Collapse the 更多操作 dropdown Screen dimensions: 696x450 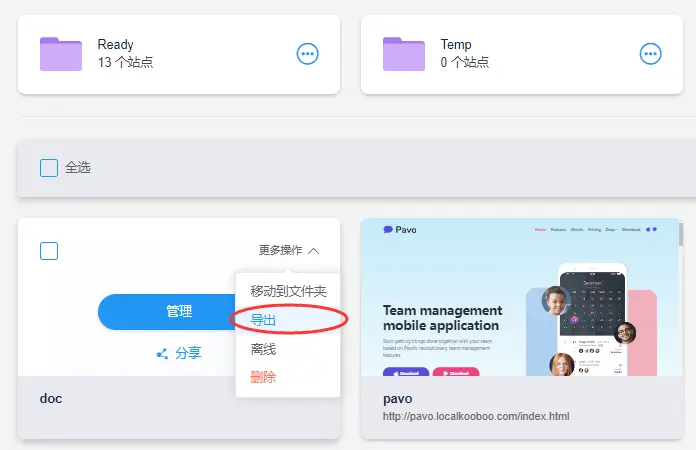[288, 251]
